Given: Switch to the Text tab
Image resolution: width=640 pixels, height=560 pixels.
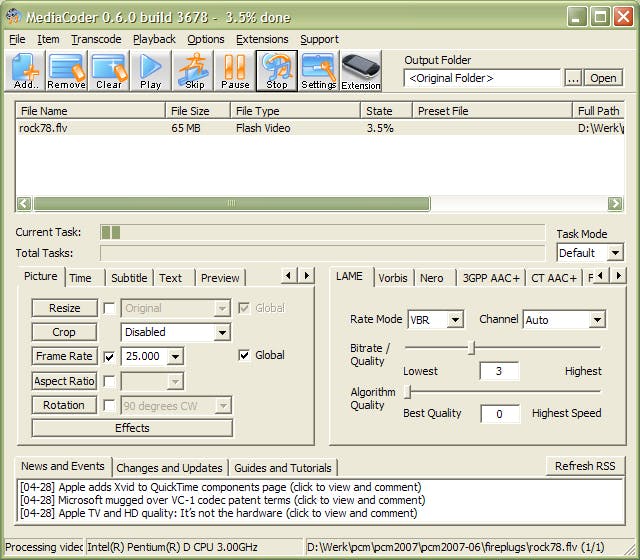Looking at the screenshot, I should pyautogui.click(x=174, y=278).
